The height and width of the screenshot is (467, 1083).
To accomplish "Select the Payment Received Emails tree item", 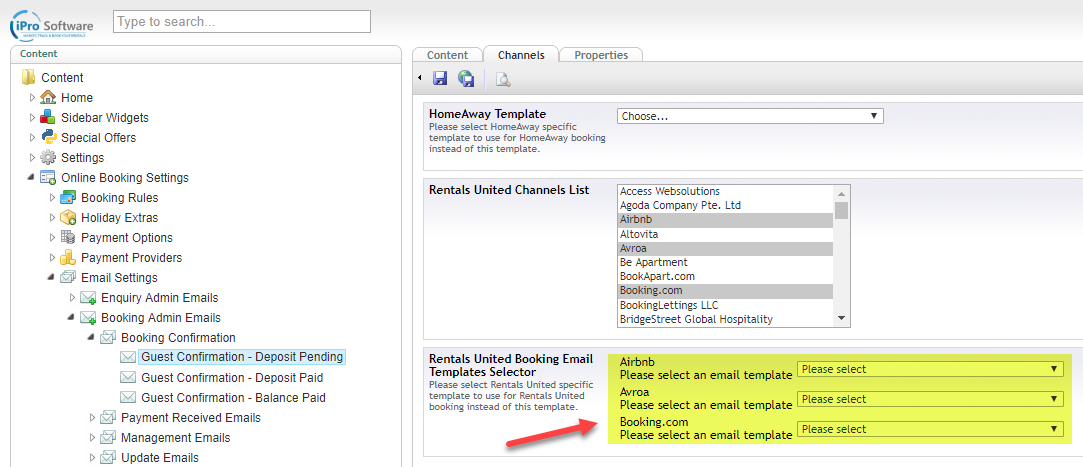I will pos(191,418).
